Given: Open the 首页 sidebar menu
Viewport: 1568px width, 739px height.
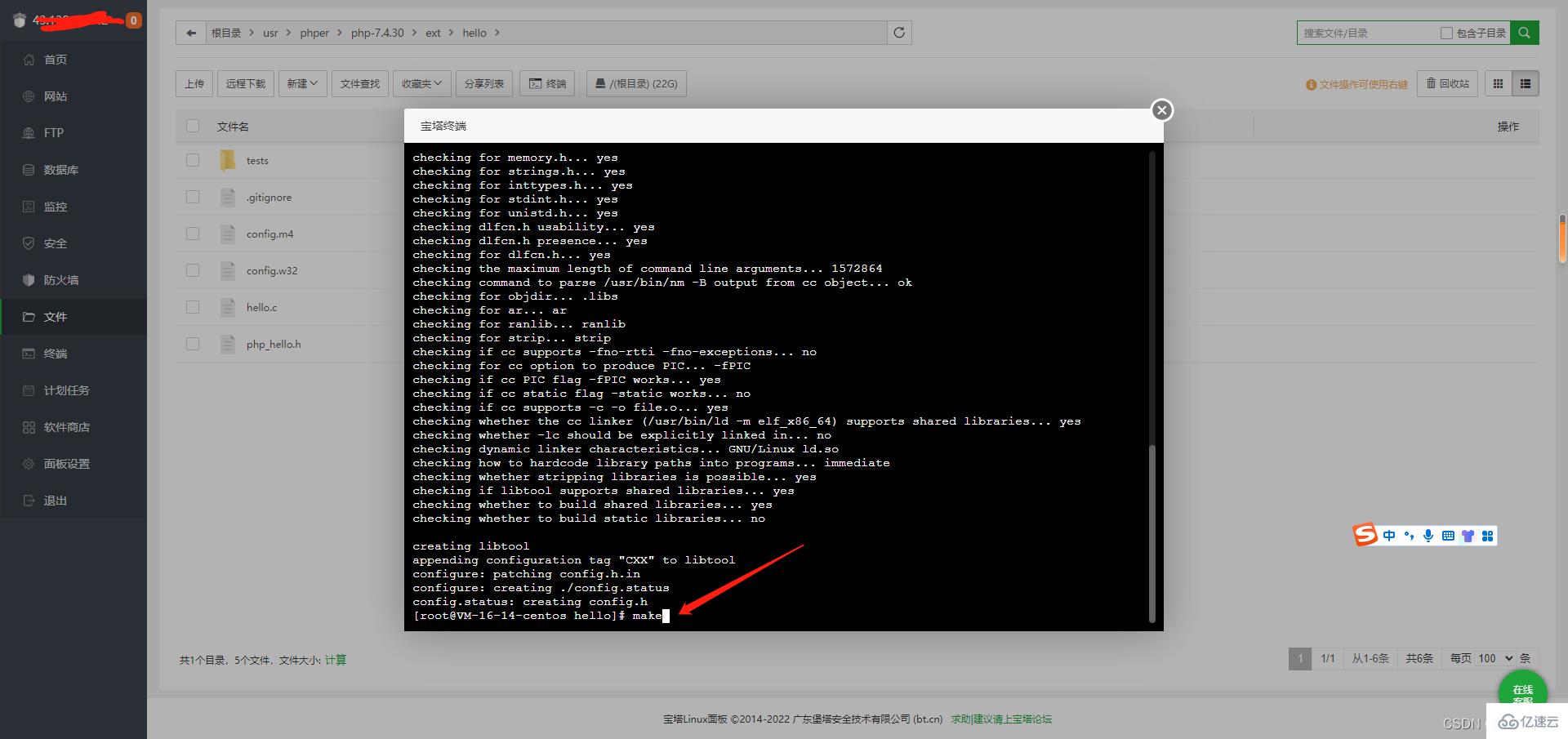Looking at the screenshot, I should click(73, 60).
